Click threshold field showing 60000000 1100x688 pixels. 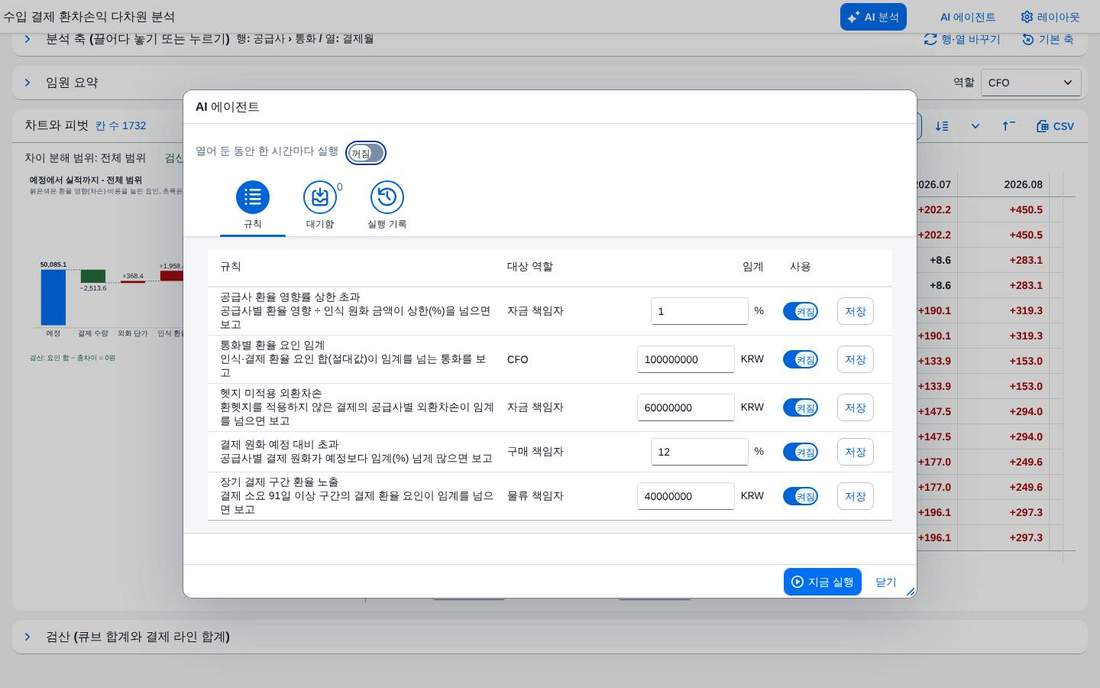coord(685,407)
